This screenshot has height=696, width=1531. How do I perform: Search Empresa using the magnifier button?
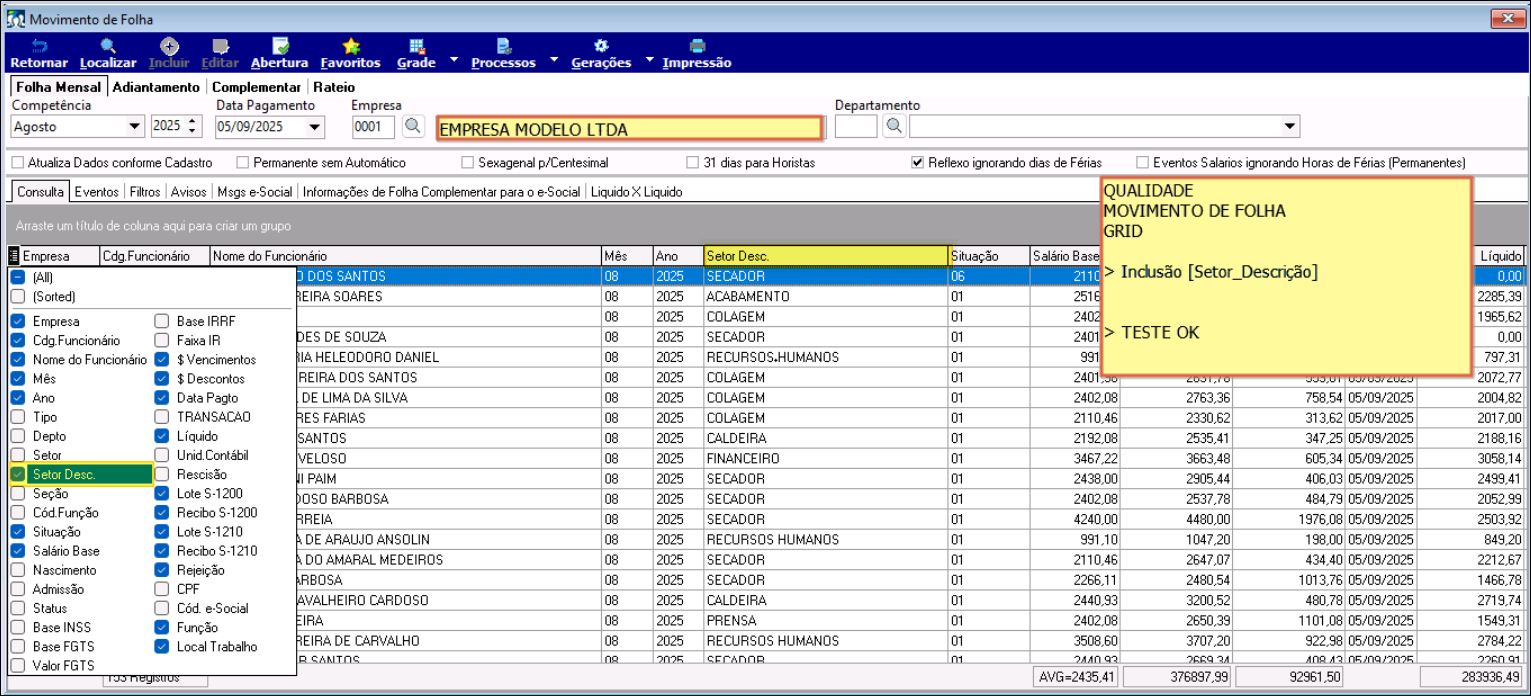point(413,126)
